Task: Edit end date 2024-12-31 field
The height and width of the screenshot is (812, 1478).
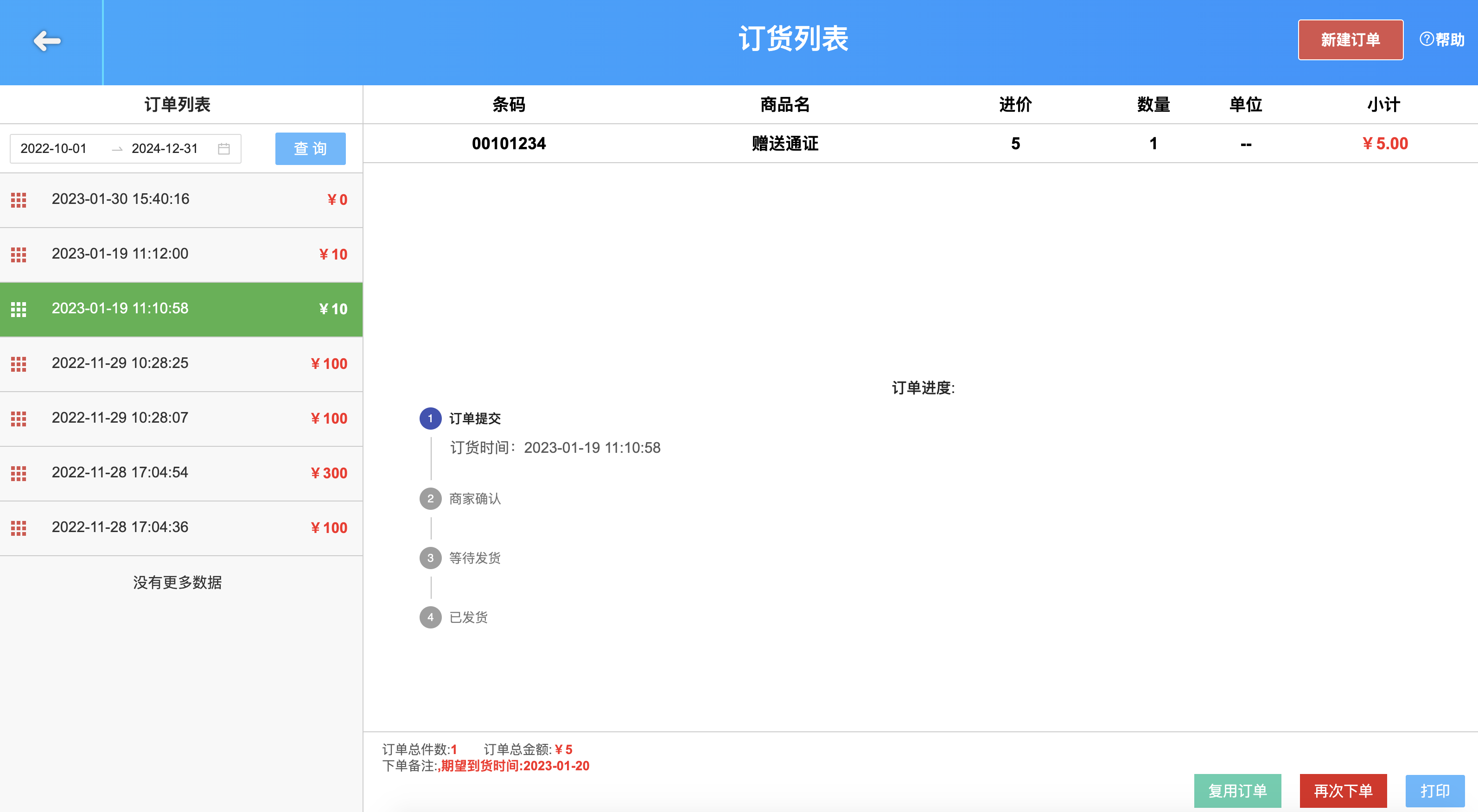Action: click(165, 148)
